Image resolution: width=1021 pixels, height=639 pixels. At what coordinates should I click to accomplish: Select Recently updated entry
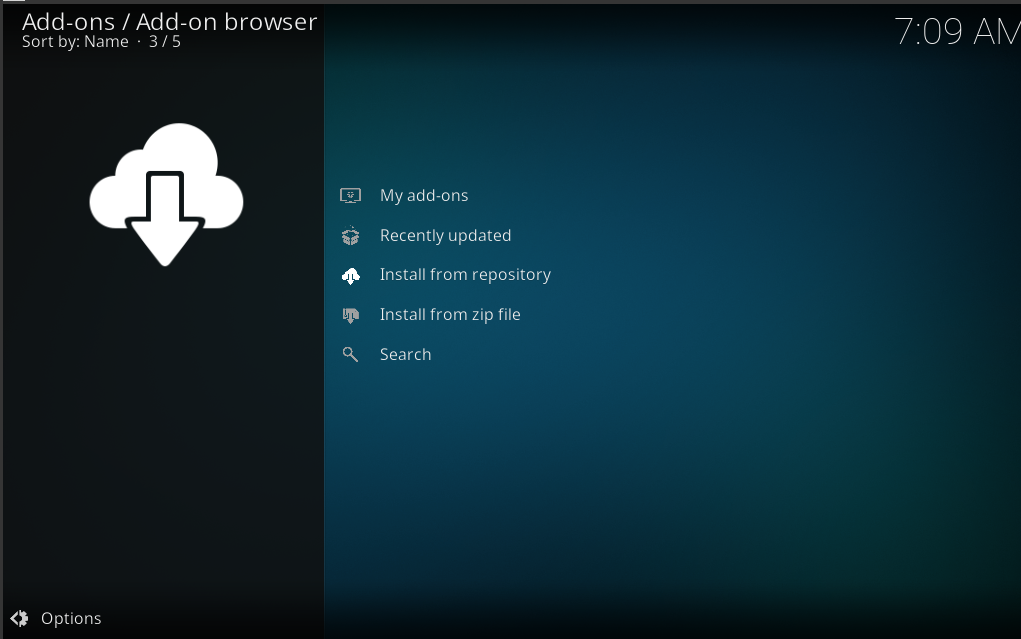(445, 235)
